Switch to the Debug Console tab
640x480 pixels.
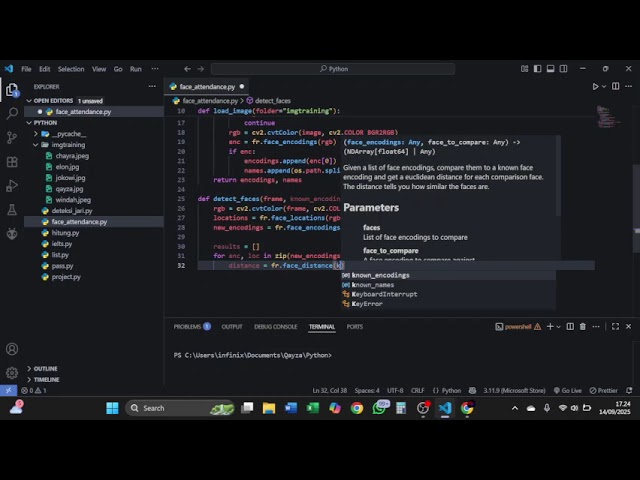[276, 327]
